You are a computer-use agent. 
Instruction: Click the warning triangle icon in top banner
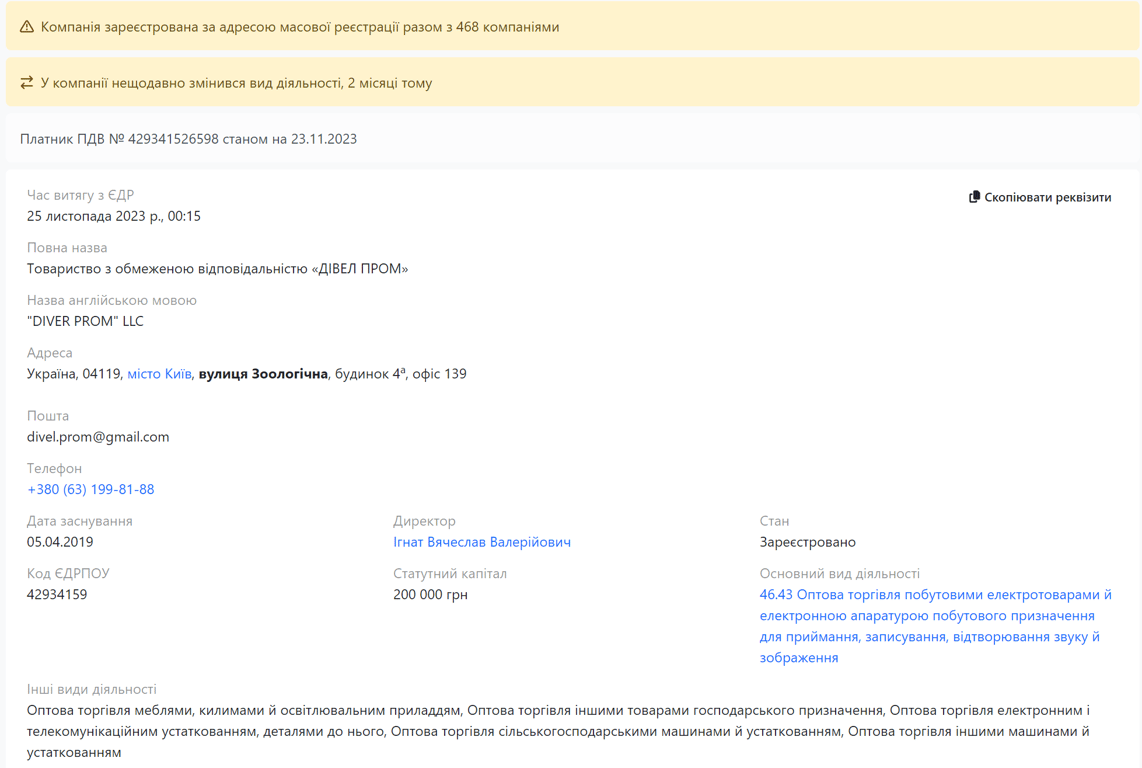(x=27, y=27)
